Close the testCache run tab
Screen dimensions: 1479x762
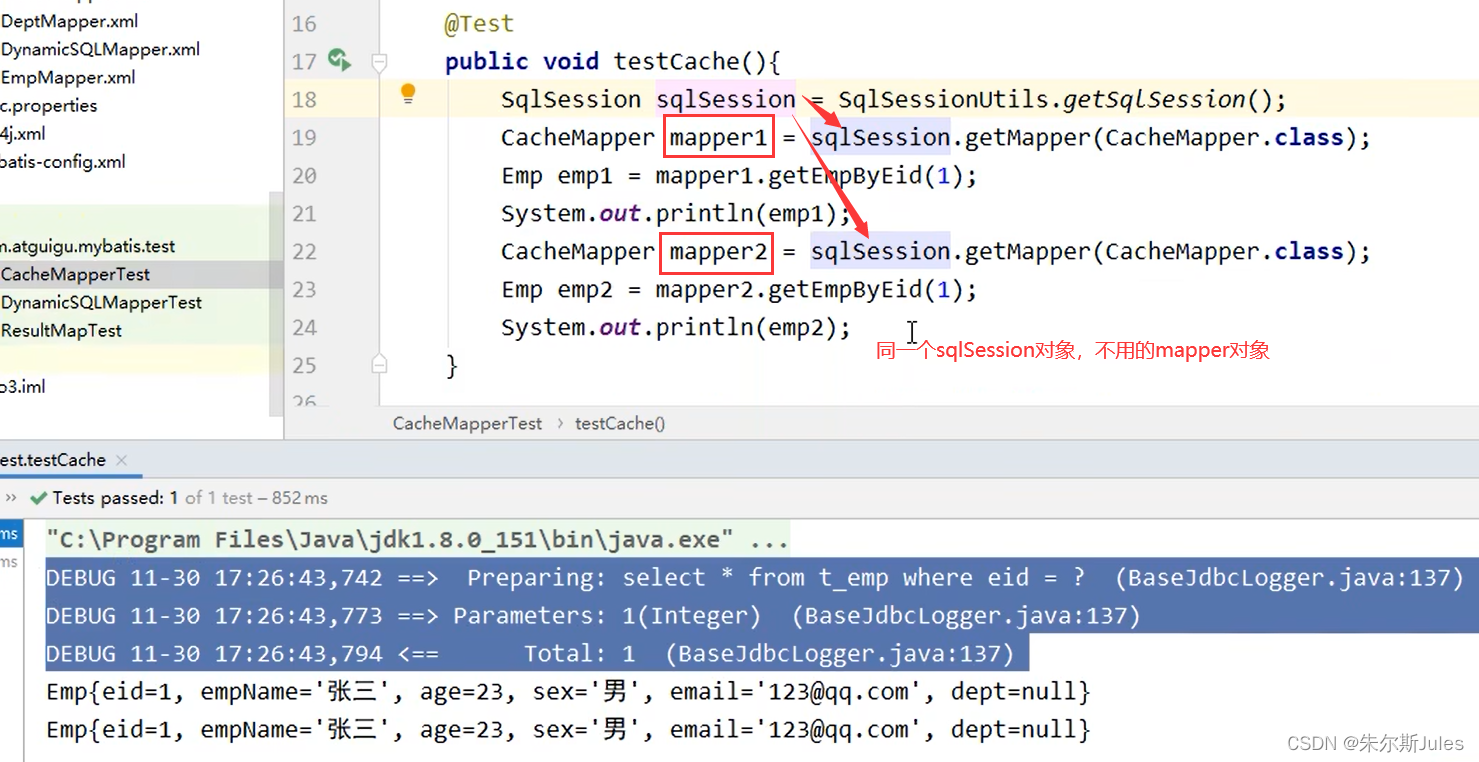pyautogui.click(x=121, y=460)
